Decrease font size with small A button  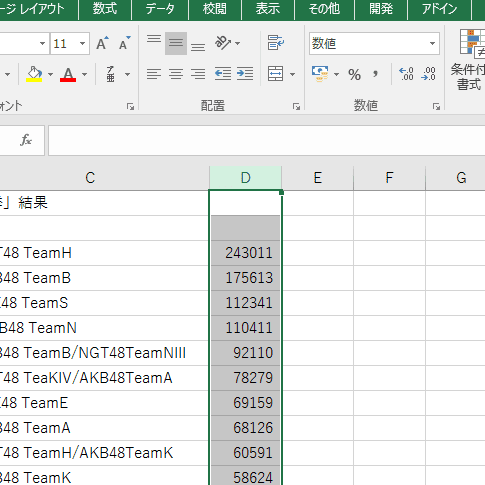(124, 43)
